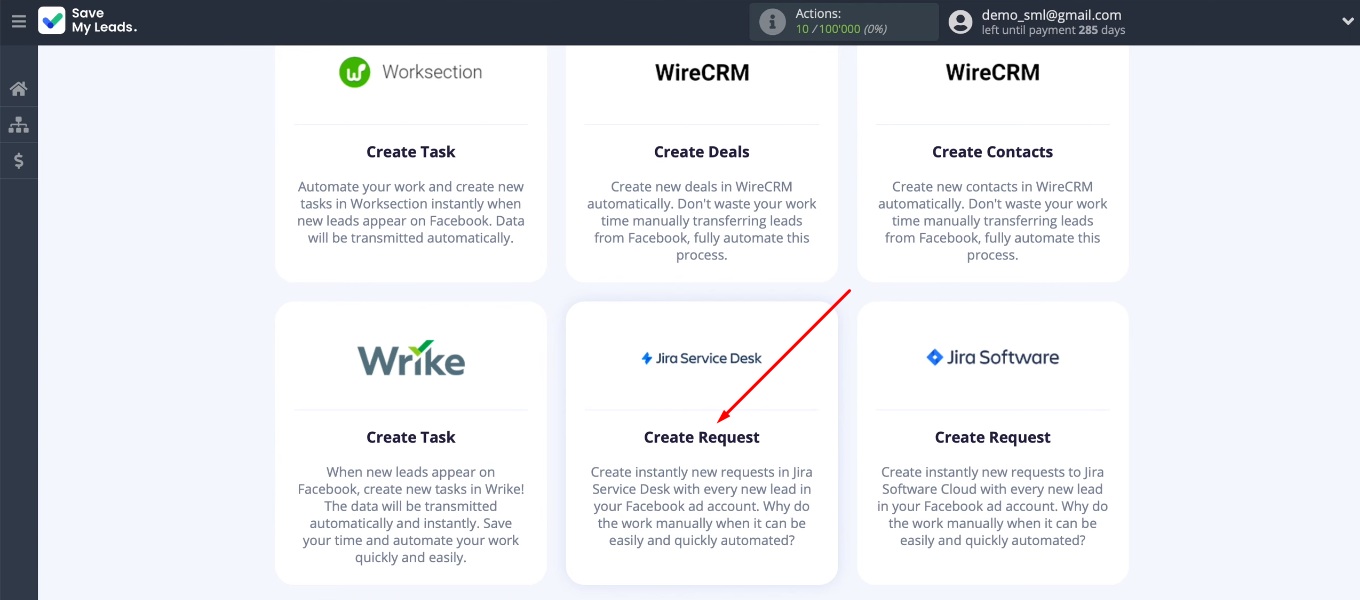Select Worksection Create Task title

411,152
